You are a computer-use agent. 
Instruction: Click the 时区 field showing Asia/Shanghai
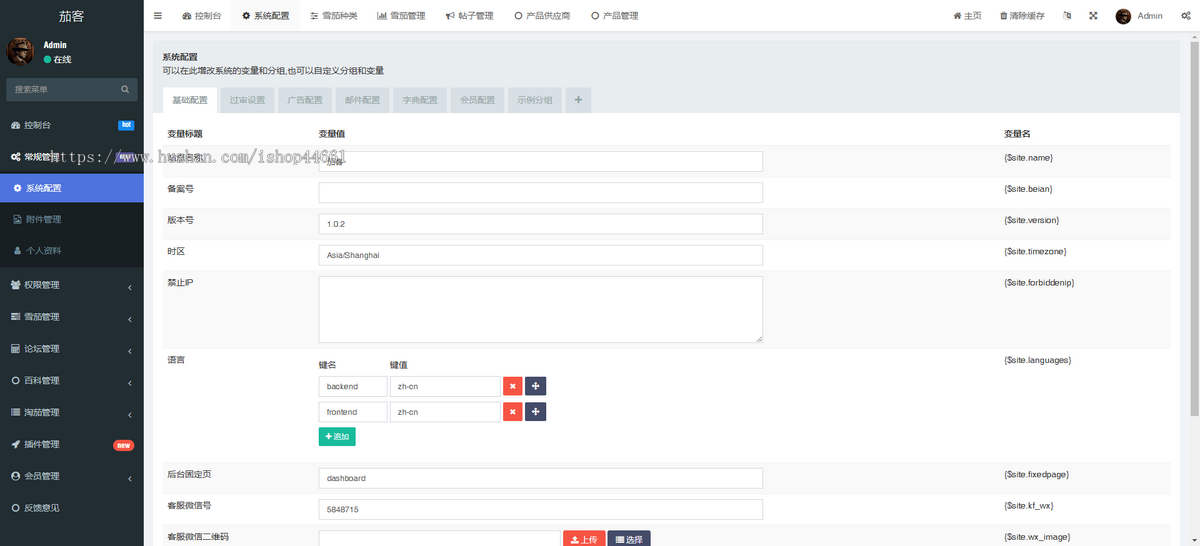[x=541, y=255]
